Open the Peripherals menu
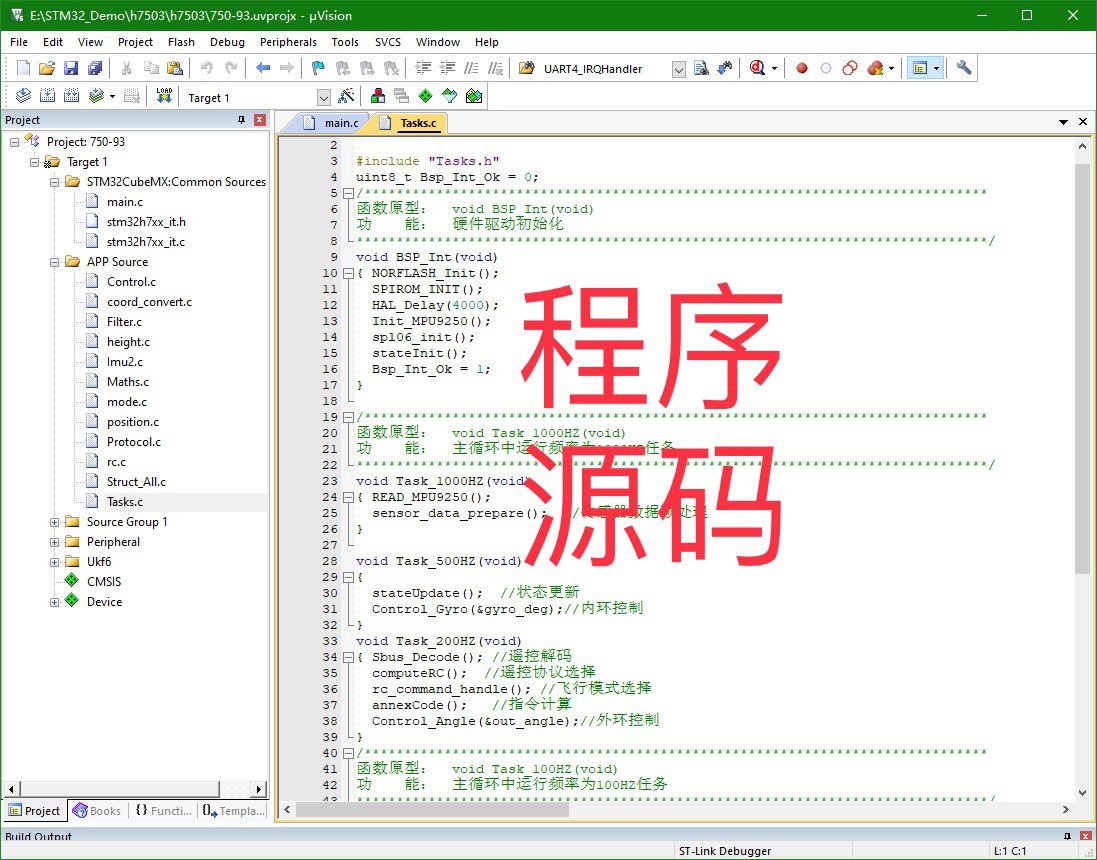 point(288,42)
